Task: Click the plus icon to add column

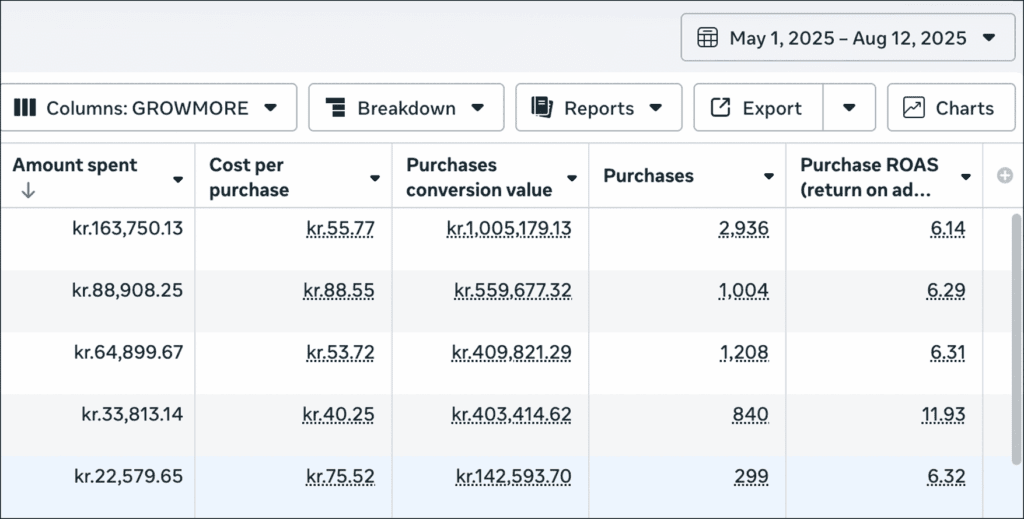Action: point(1005,176)
